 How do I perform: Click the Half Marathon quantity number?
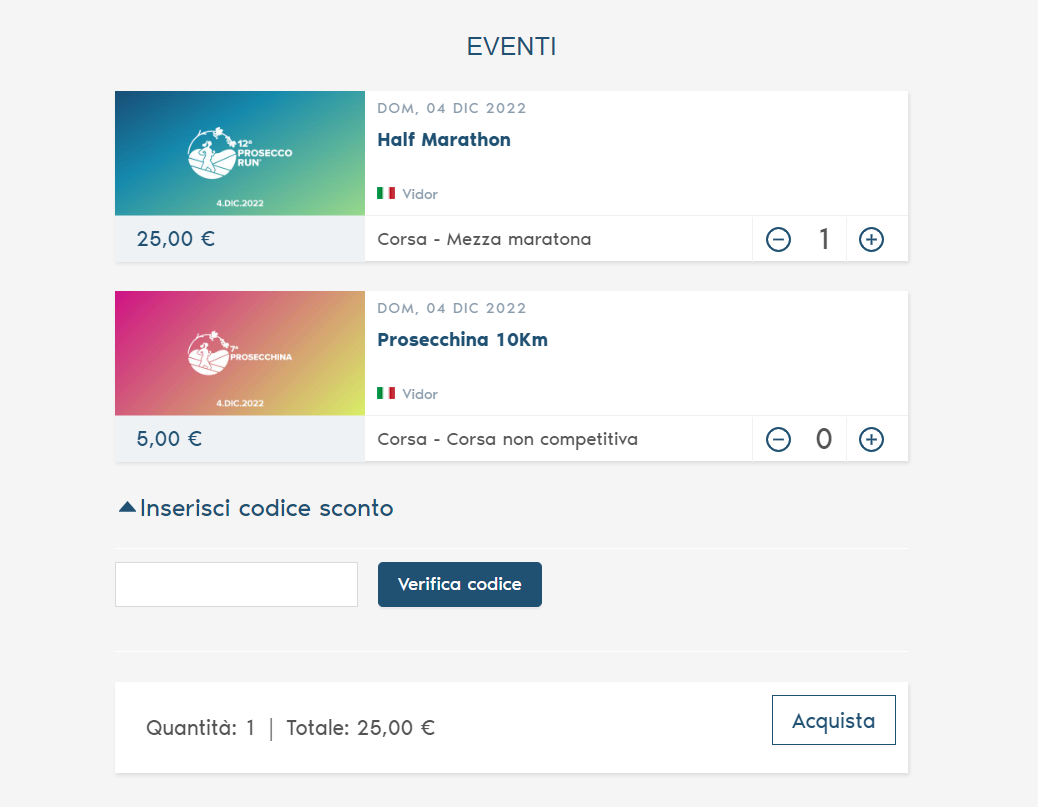(x=824, y=240)
